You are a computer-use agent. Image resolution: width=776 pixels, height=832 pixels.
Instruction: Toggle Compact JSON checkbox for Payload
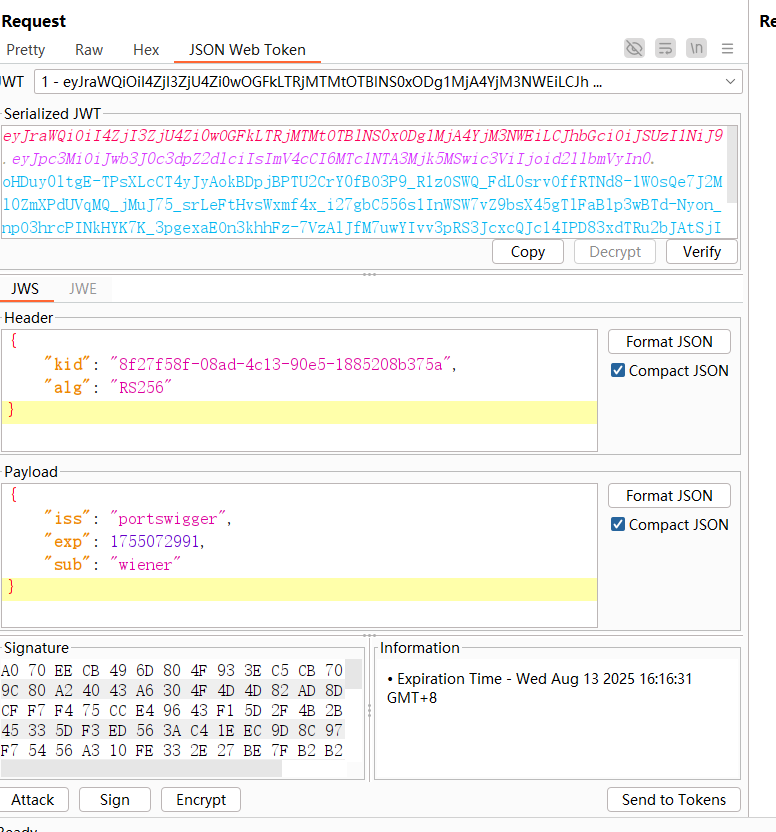[618, 524]
